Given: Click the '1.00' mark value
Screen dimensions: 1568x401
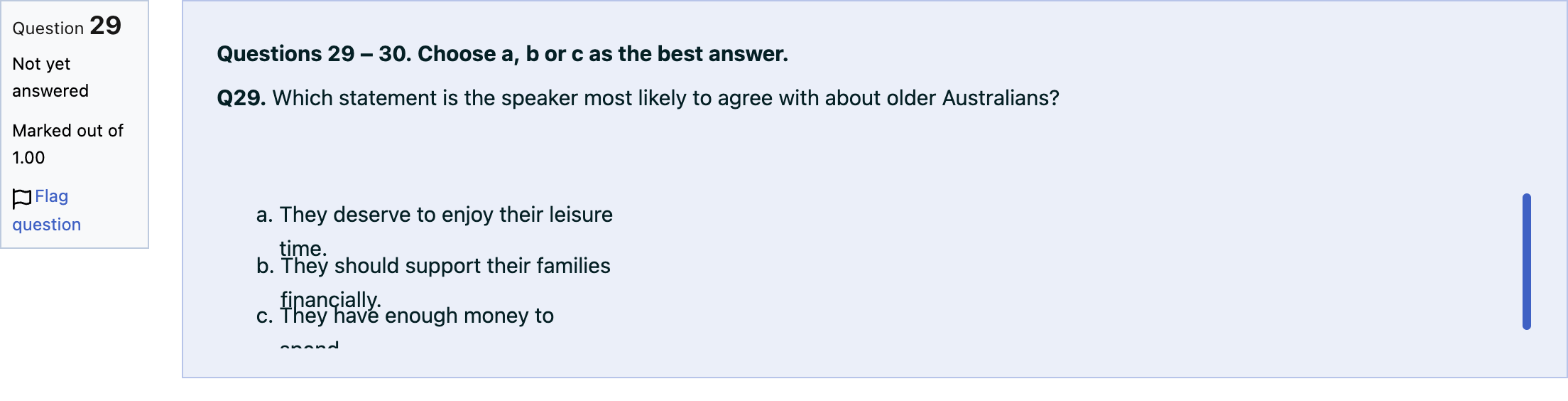Looking at the screenshot, I should [x=28, y=158].
